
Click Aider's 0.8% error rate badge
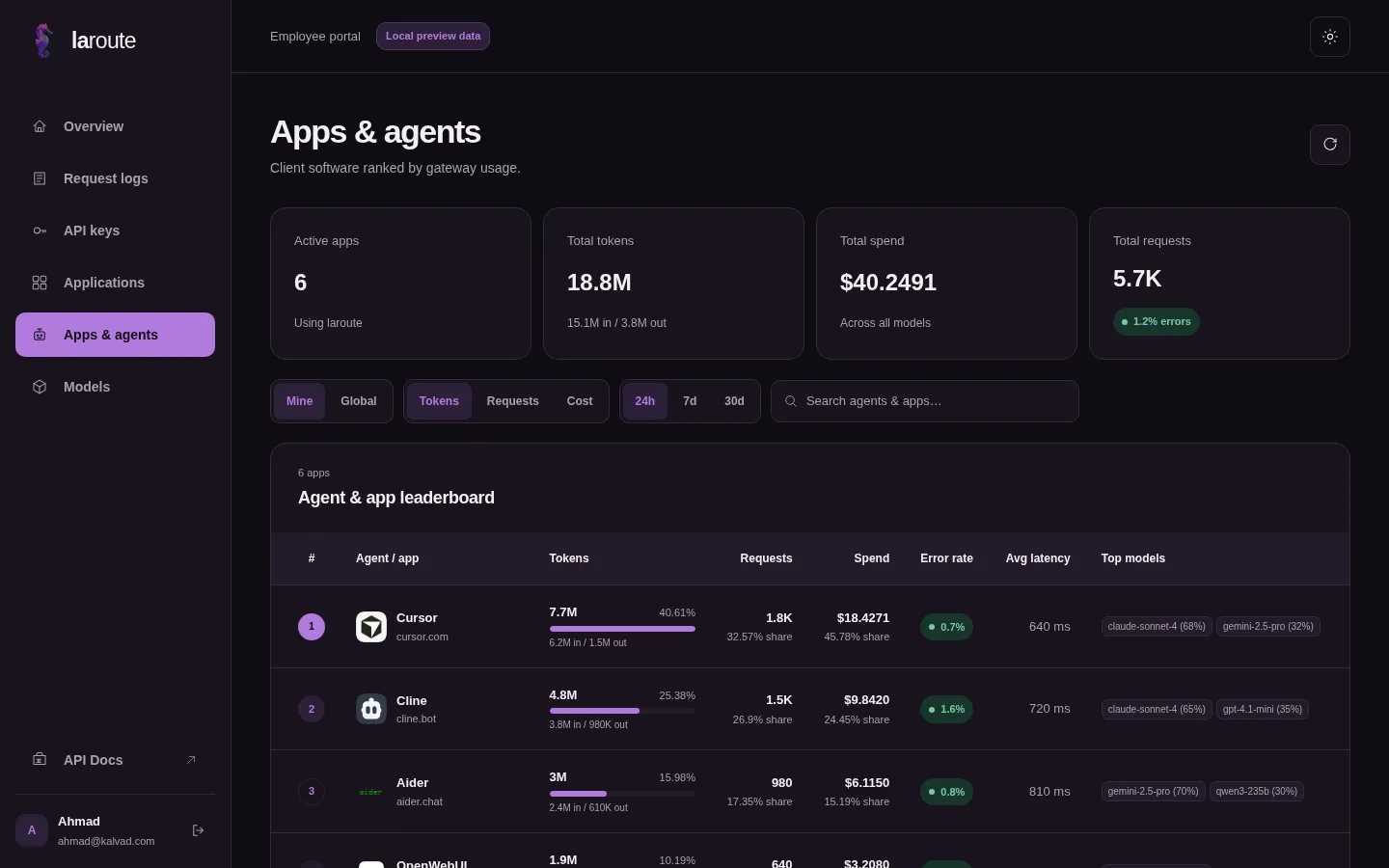click(946, 792)
